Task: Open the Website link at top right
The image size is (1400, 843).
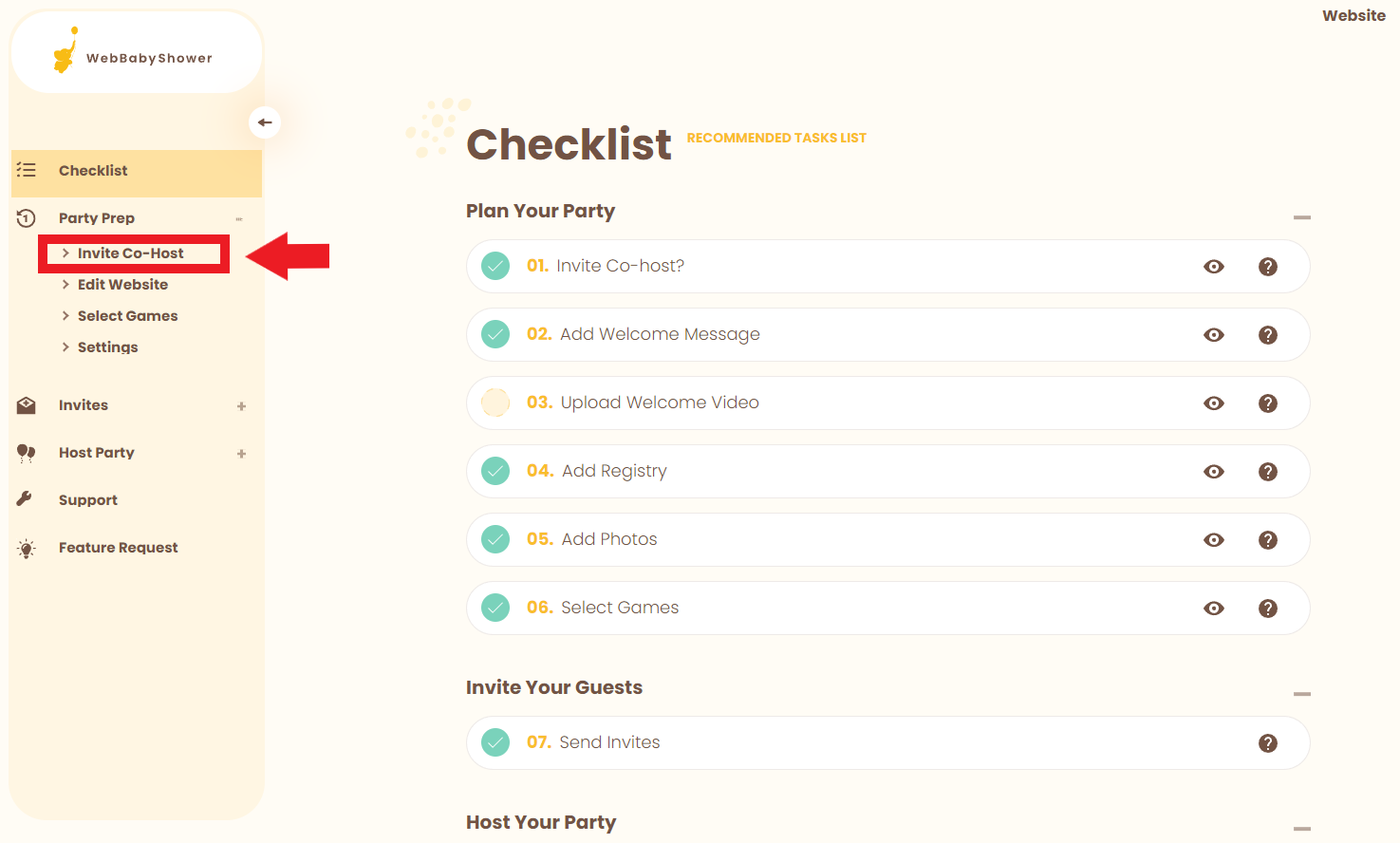Action: pyautogui.click(x=1353, y=16)
